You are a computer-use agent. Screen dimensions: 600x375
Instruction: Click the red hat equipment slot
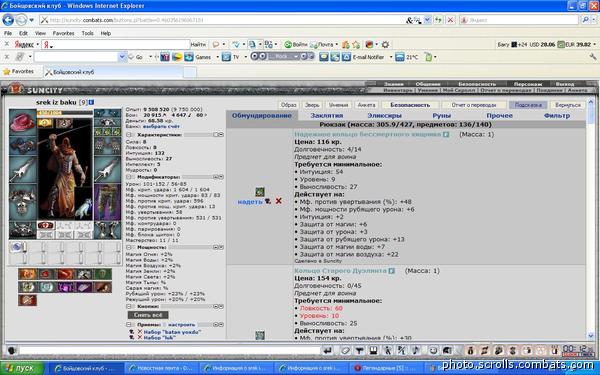(23, 122)
